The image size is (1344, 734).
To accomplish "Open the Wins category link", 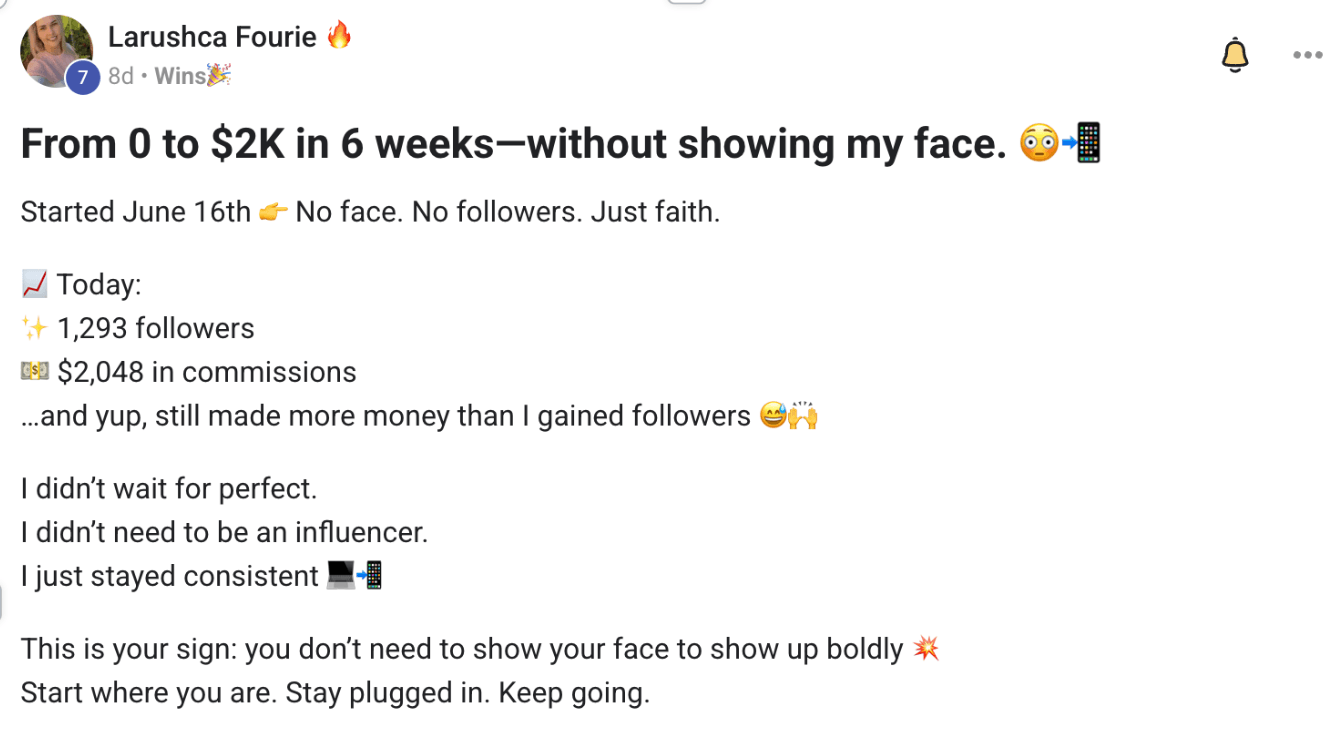I will tap(180, 76).
